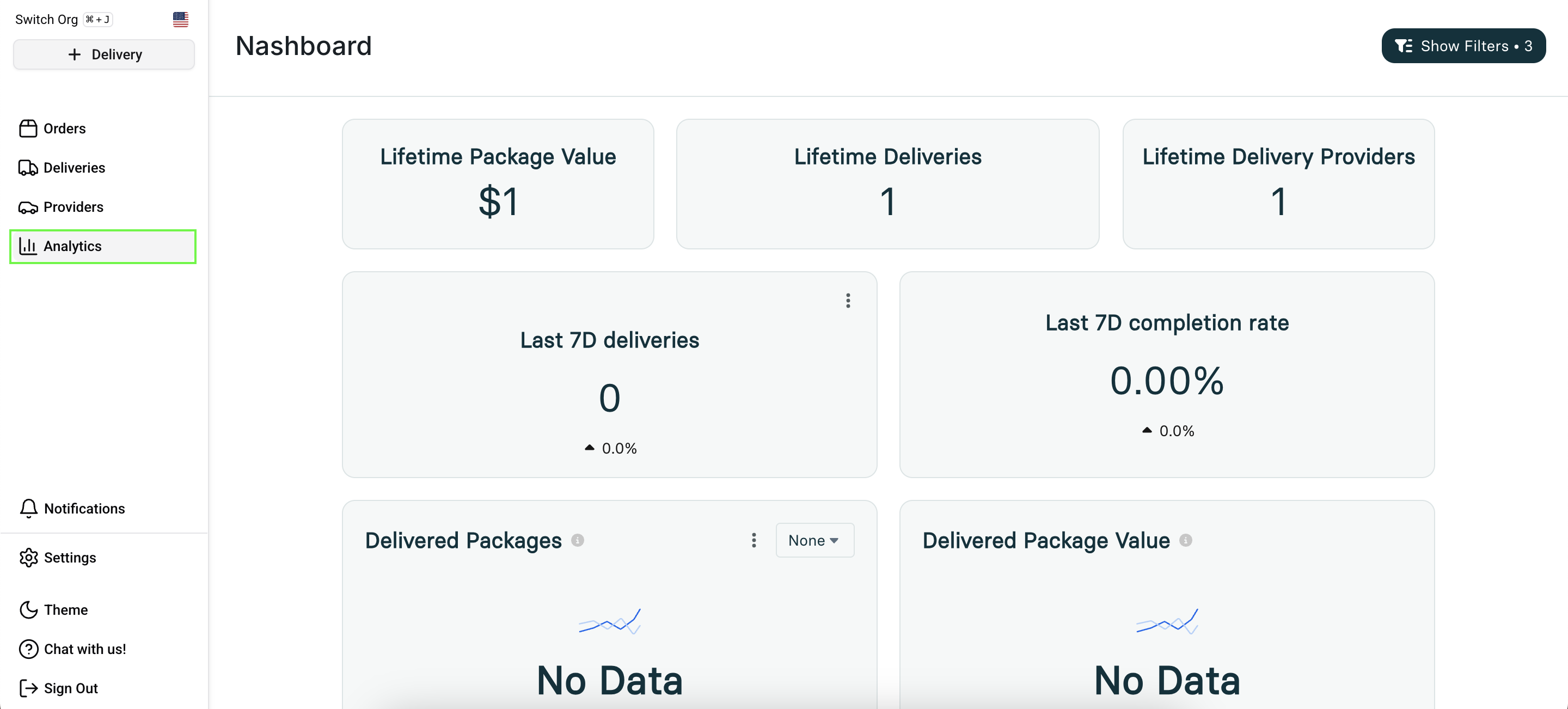This screenshot has height=709, width=1568.
Task: Click the Orders box icon in sidebar
Action: tap(28, 129)
